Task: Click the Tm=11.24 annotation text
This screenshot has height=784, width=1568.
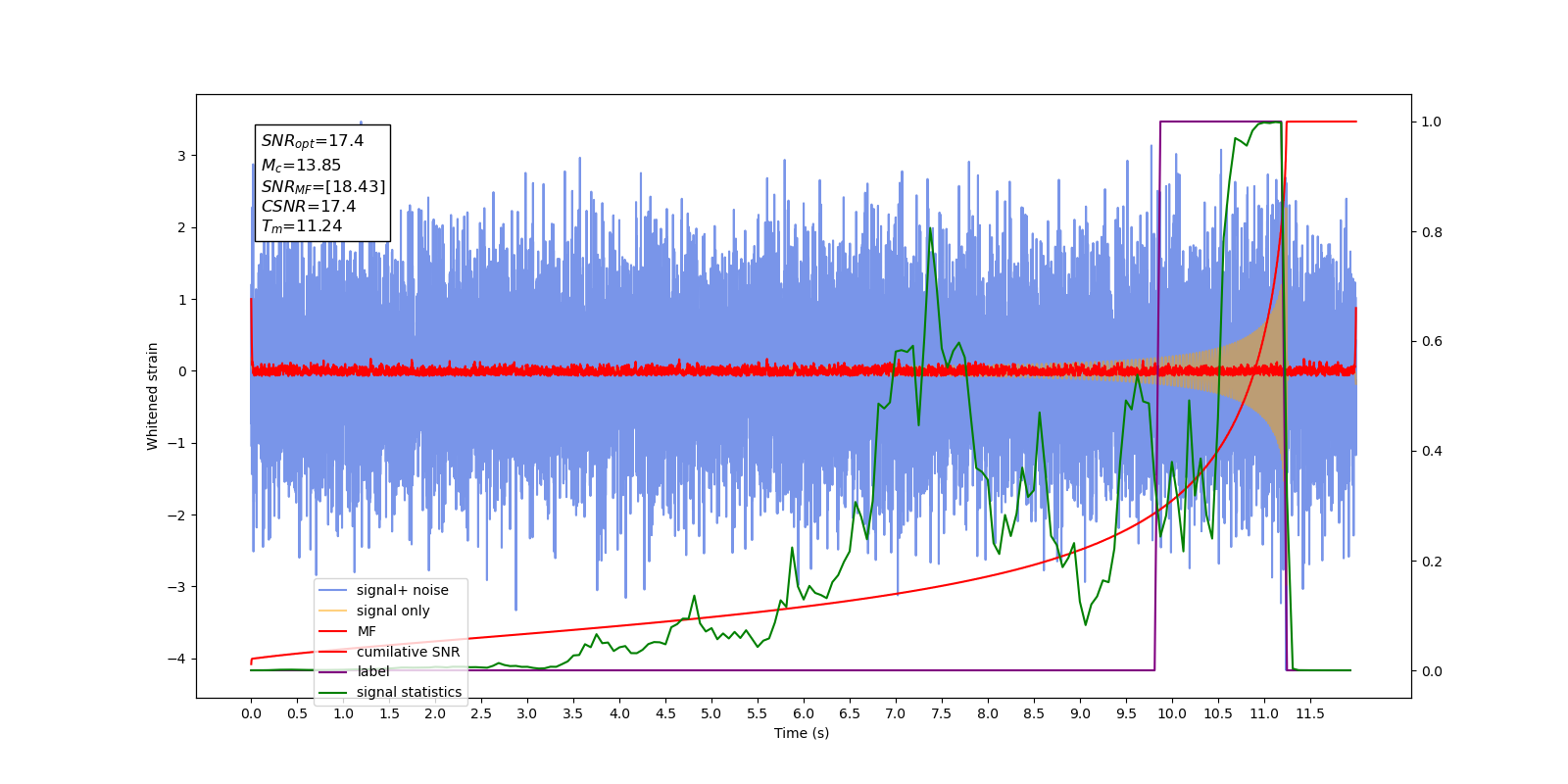Action: point(302,226)
